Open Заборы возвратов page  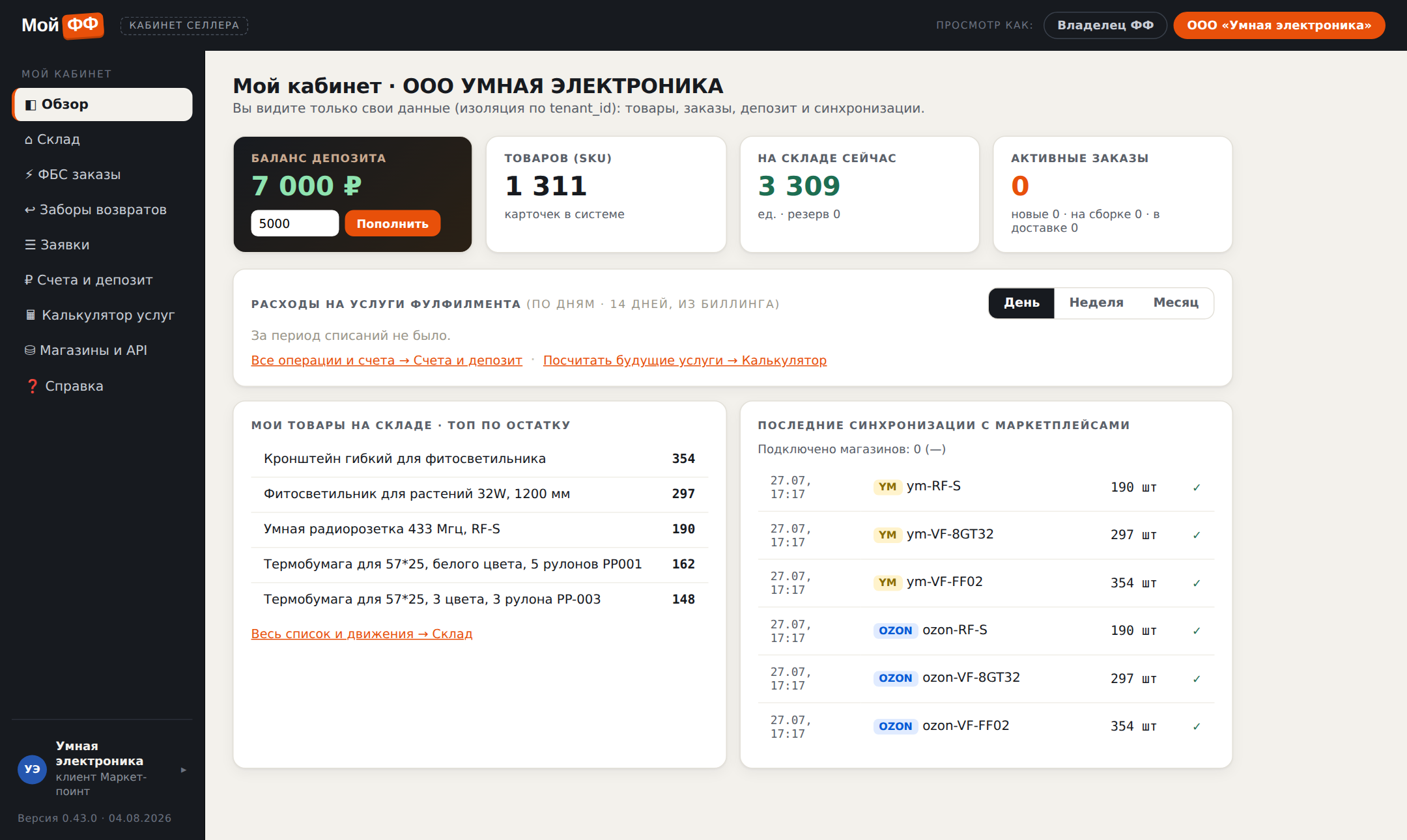click(x=102, y=210)
